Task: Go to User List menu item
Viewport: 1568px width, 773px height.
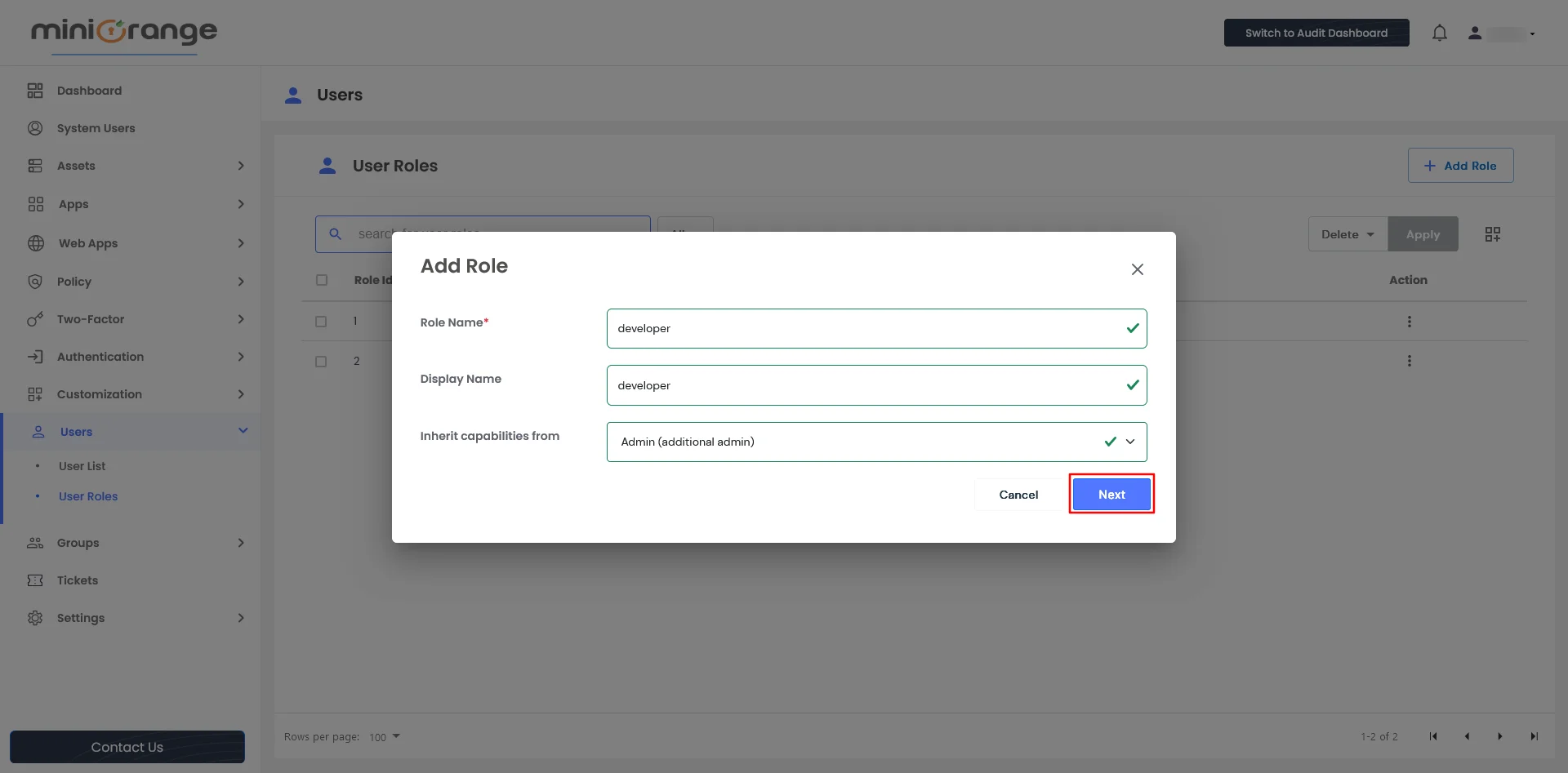Action: 82,466
